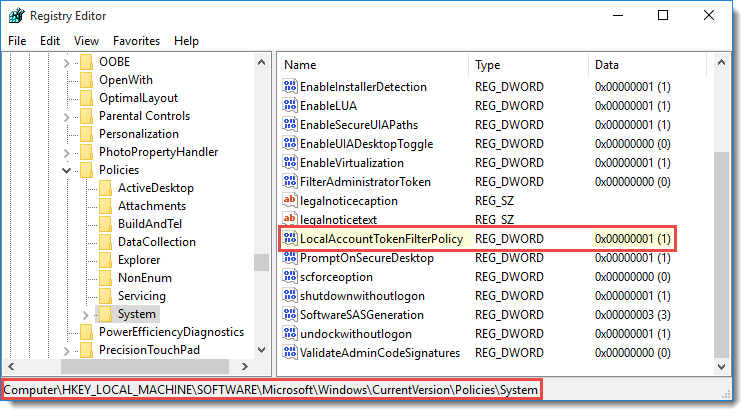Click the DWORD icon beside EnableSecureUIAPaths
748x416 pixels.
(x=290, y=125)
